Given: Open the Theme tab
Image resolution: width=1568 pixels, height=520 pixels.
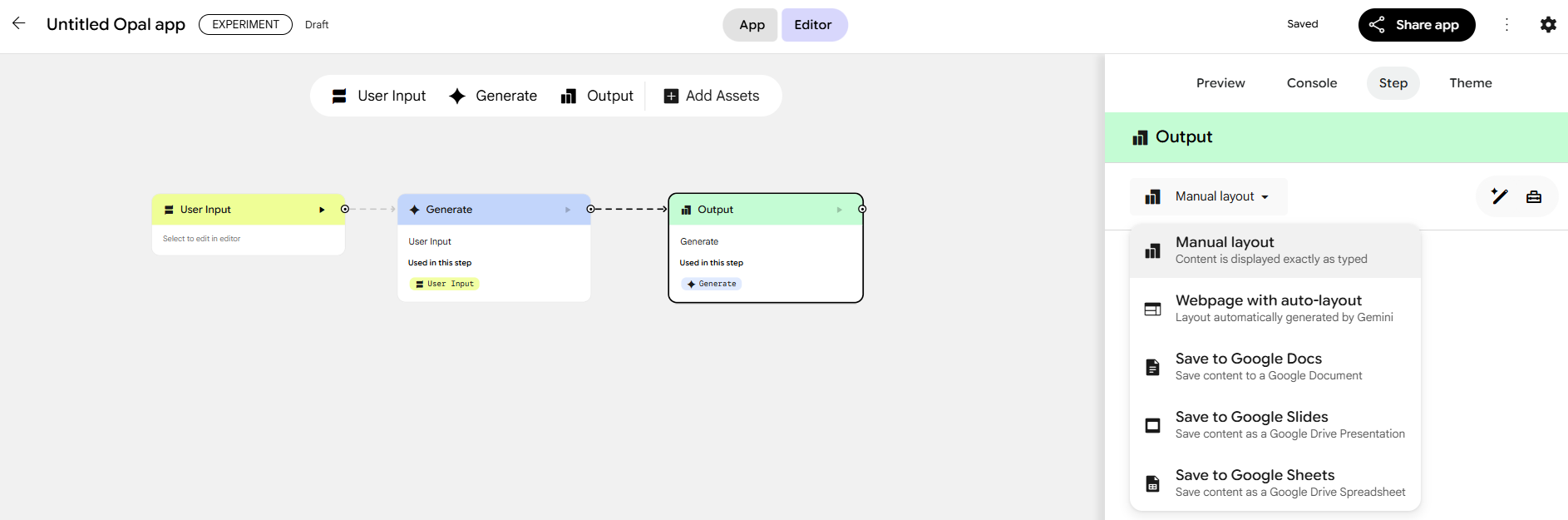Looking at the screenshot, I should tap(1470, 83).
